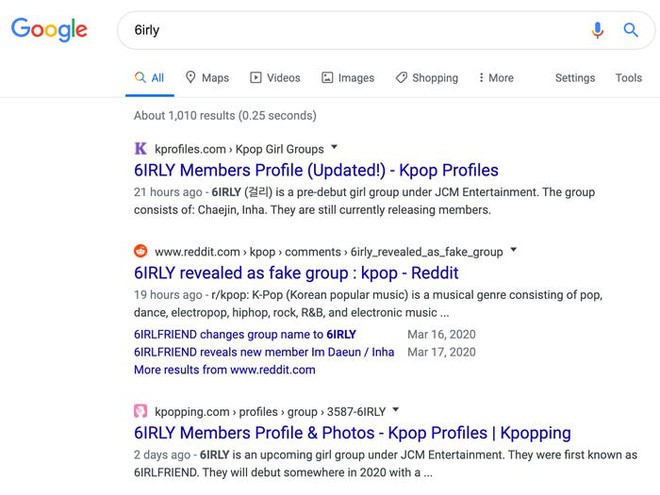The width and height of the screenshot is (660, 495).
Task: Switch to the Images tab
Action: coord(348,78)
